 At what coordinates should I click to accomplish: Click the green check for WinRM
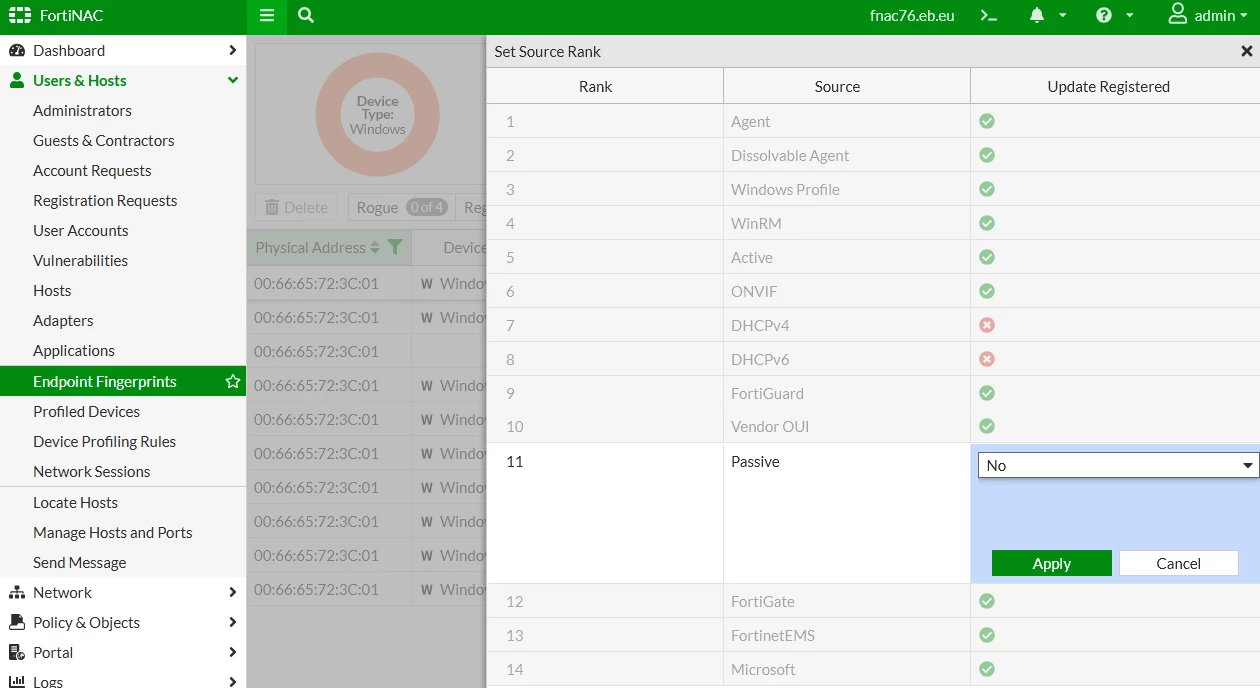tap(987, 223)
